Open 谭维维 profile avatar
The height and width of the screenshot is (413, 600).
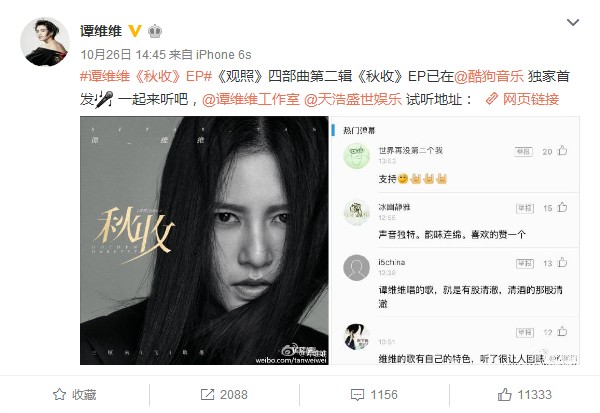[45, 42]
